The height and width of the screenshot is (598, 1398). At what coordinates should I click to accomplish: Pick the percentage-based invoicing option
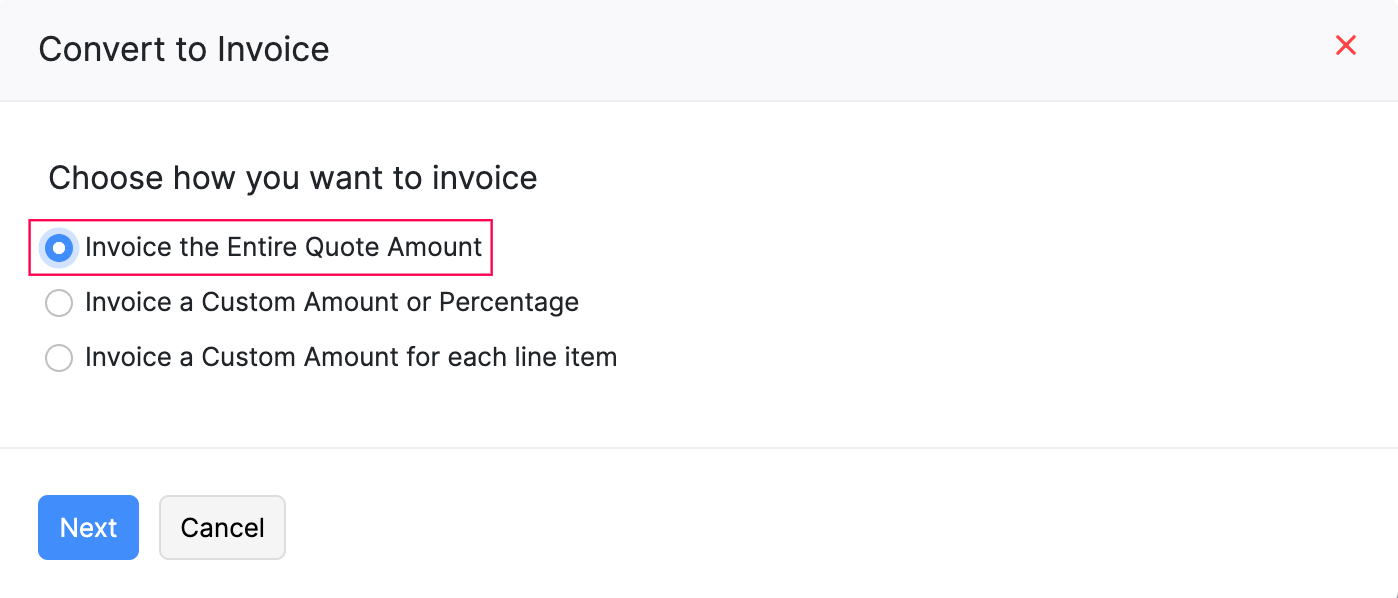tap(59, 303)
